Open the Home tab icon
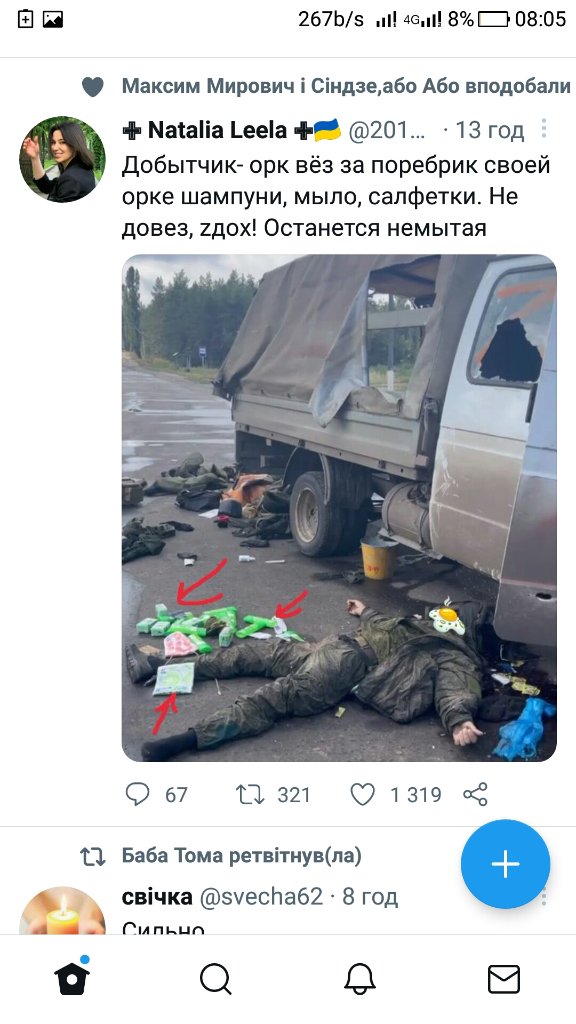The image size is (576, 1024). tap(72, 977)
